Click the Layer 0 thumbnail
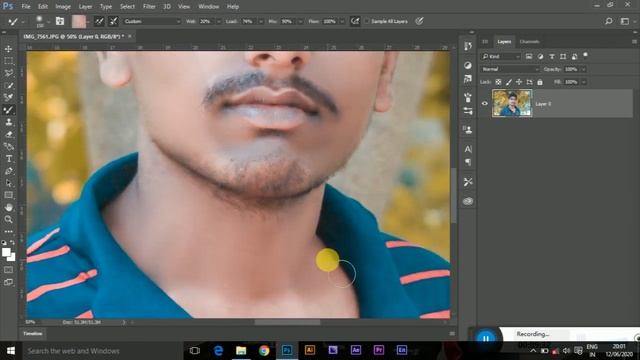Image resolution: width=640 pixels, height=360 pixels. click(512, 103)
